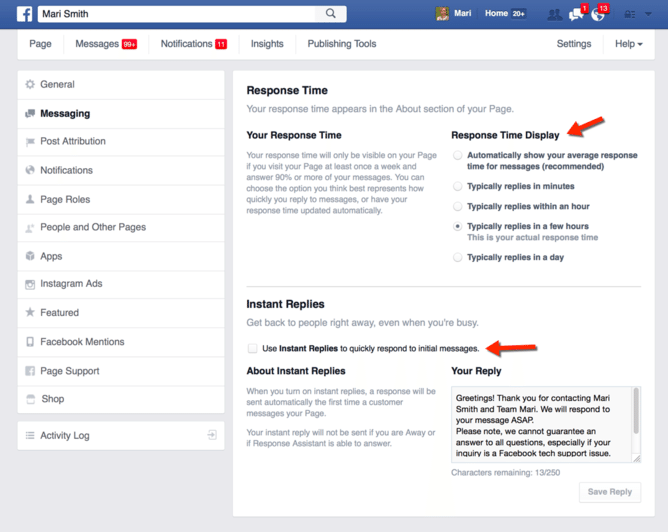Click the Messages 99+ badge
Viewport: 668px width, 532px height.
130,44
